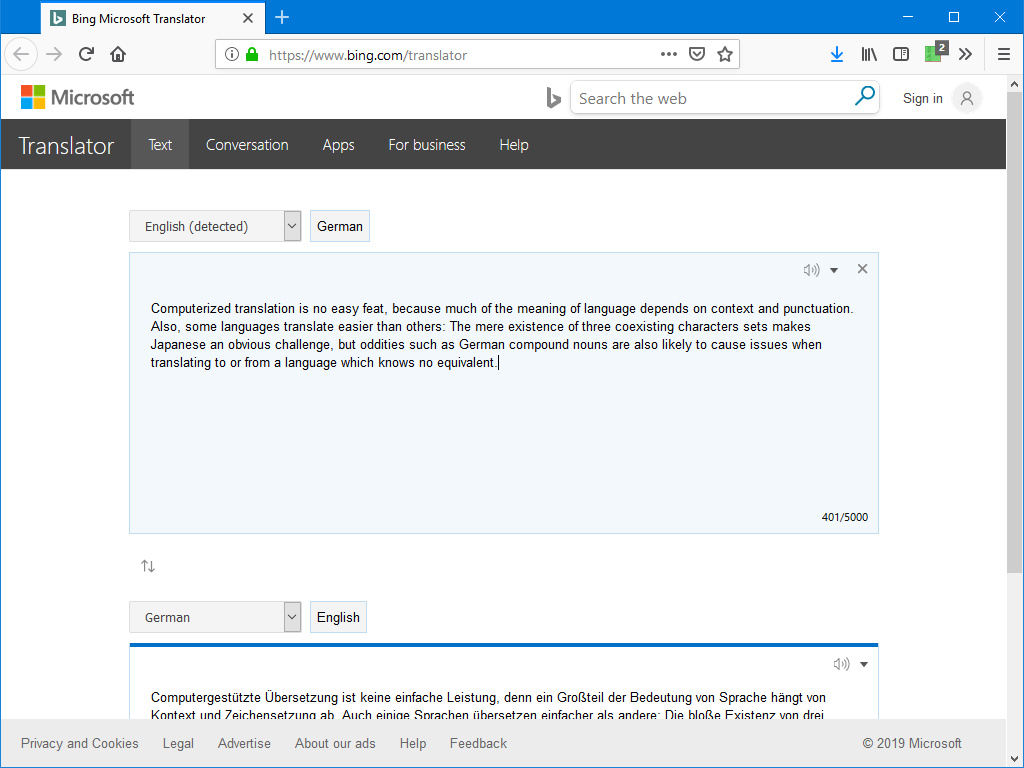Close the Bing Microsoft Translator tab

coord(248,18)
